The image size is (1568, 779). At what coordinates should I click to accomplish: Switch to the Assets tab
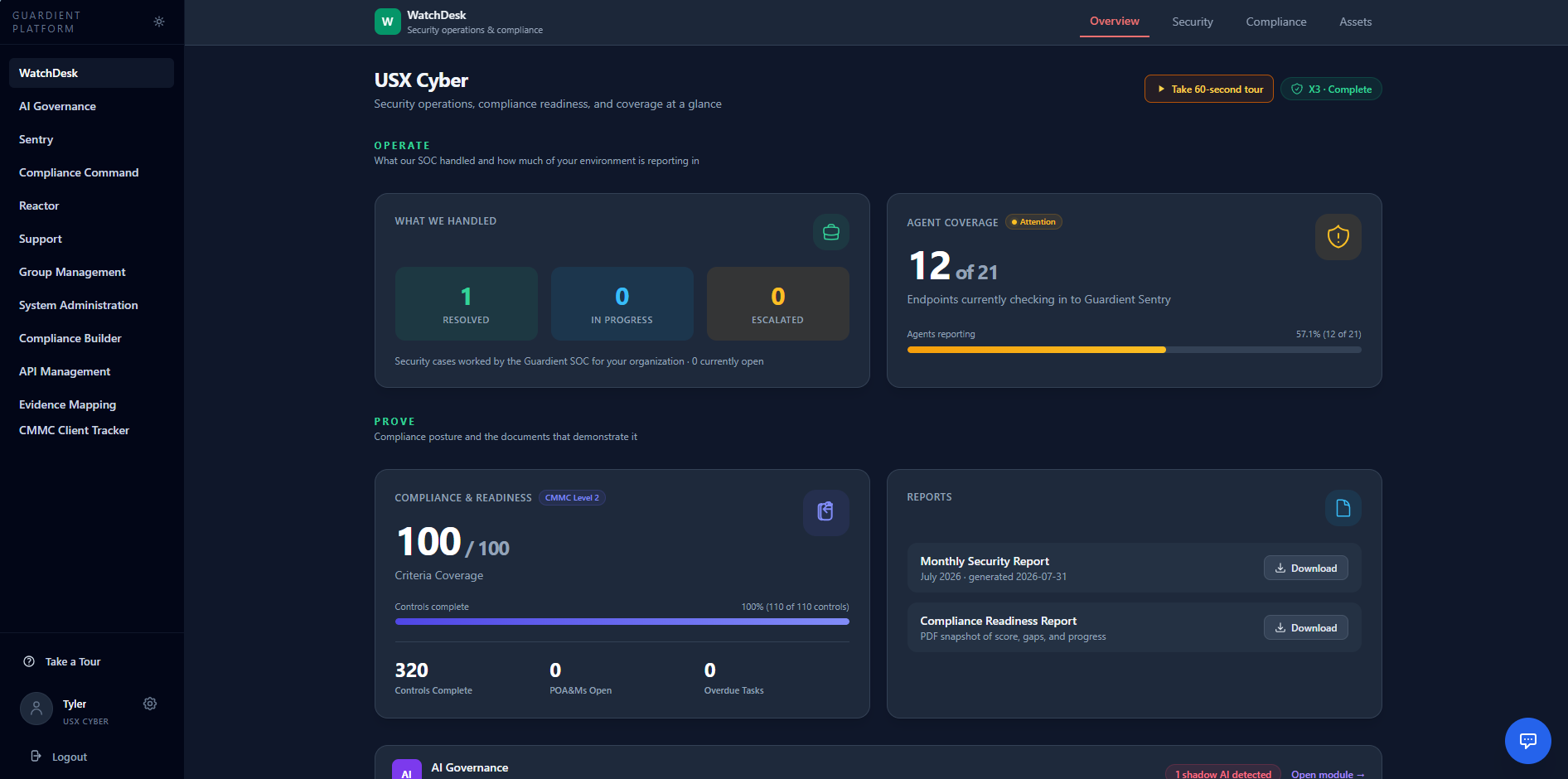[x=1355, y=22]
